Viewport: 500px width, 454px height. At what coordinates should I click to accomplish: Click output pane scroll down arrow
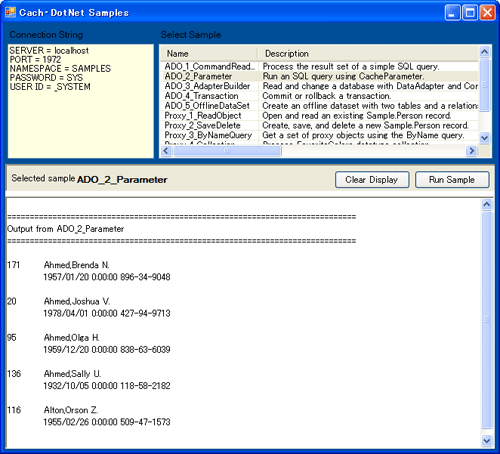click(x=487, y=441)
